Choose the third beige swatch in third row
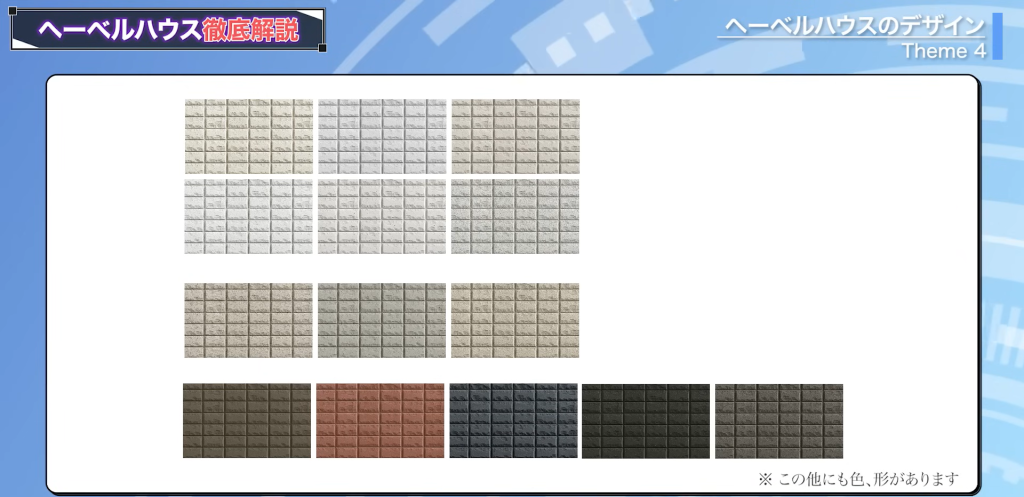The height and width of the screenshot is (497, 1024). click(x=515, y=320)
